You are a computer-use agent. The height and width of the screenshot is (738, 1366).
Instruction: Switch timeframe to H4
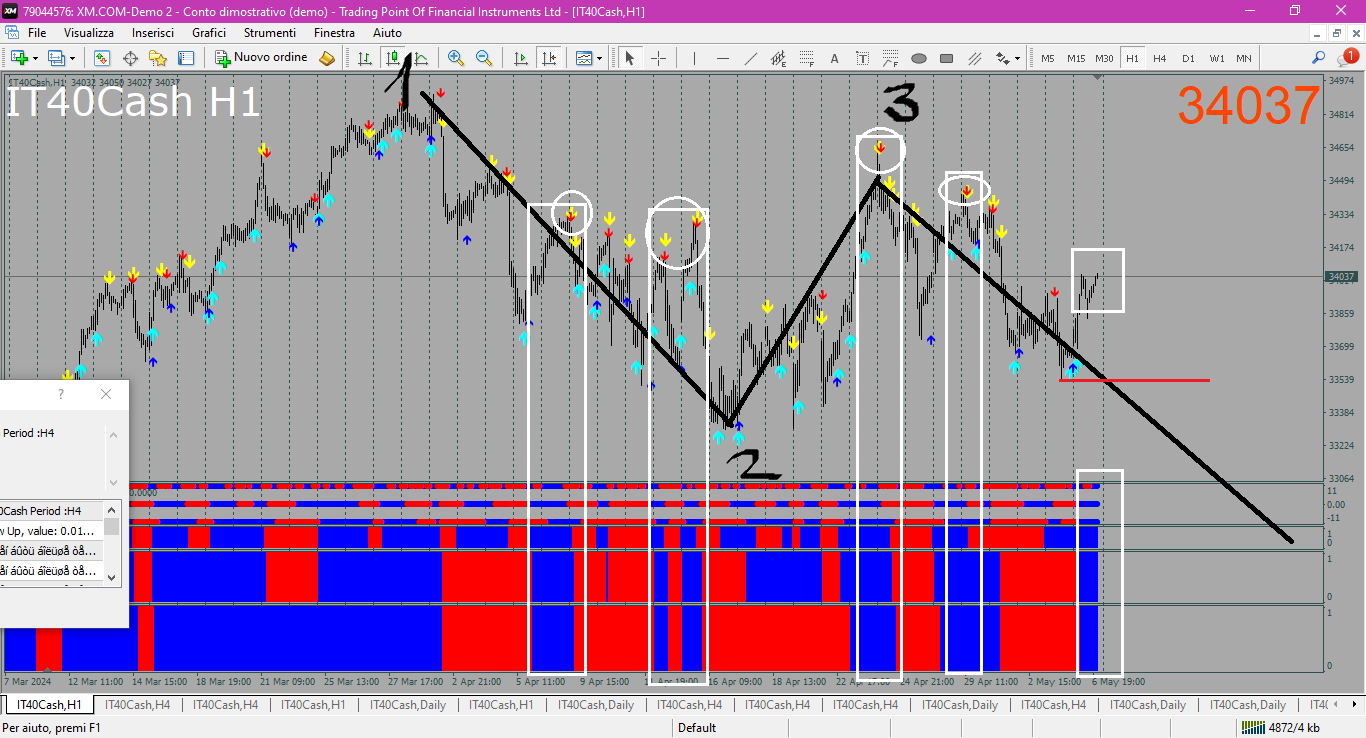coord(1160,58)
